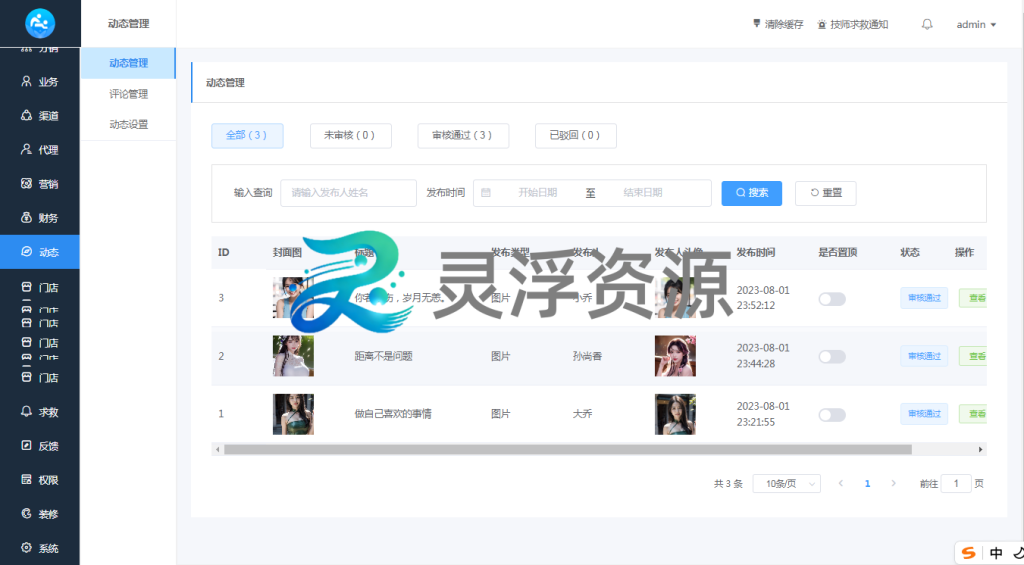
Task: Open the 权限 sidebar section
Action: pyautogui.click(x=40, y=480)
